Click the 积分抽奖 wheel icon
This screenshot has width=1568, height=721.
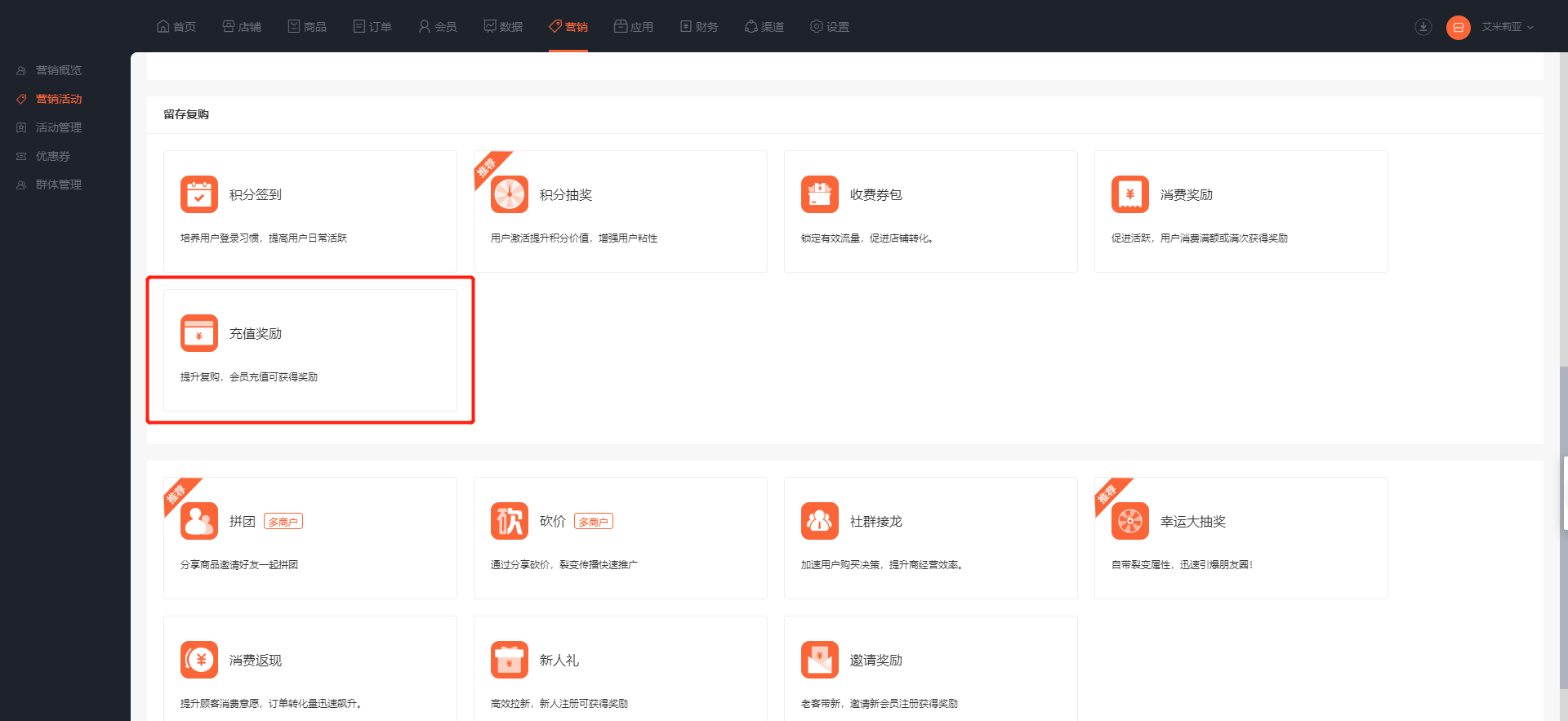click(x=510, y=194)
